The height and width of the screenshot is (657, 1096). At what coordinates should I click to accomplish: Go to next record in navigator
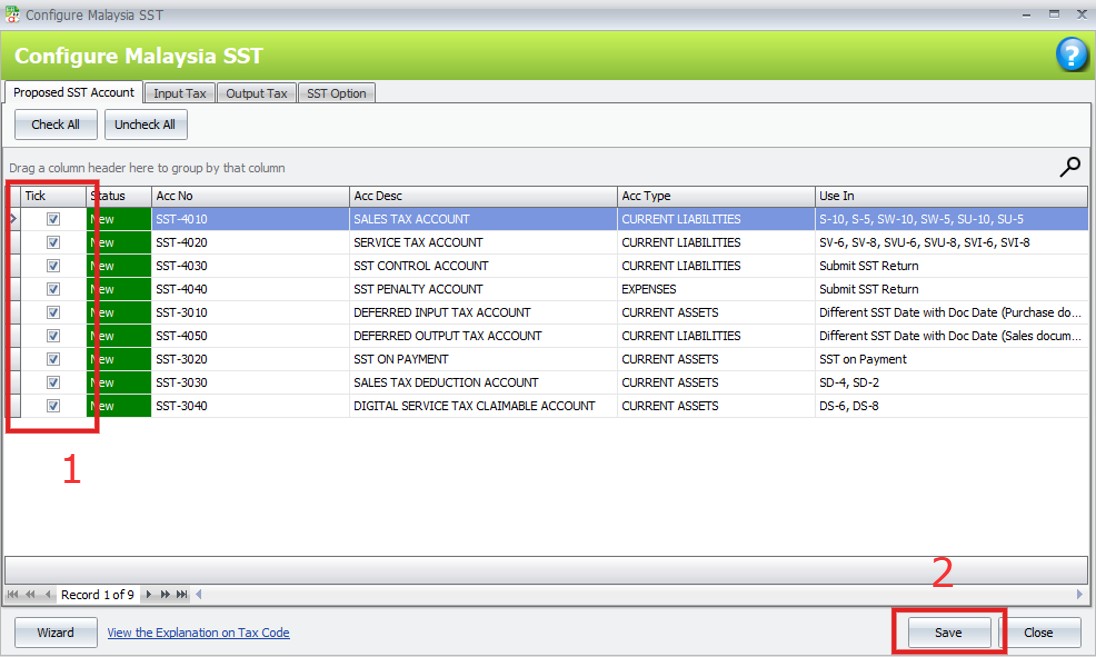click(149, 594)
